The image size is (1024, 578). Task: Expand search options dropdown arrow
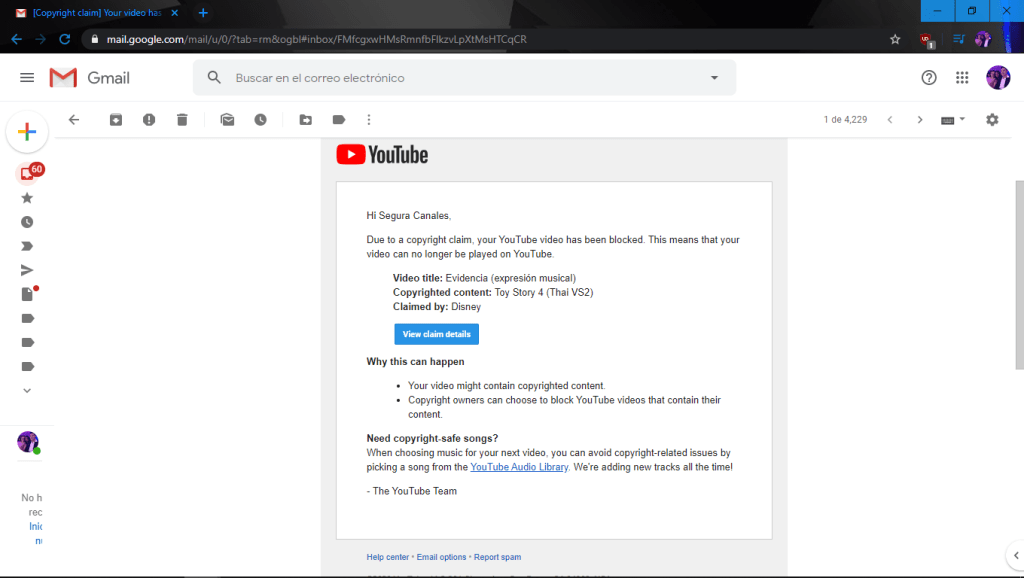(x=714, y=78)
